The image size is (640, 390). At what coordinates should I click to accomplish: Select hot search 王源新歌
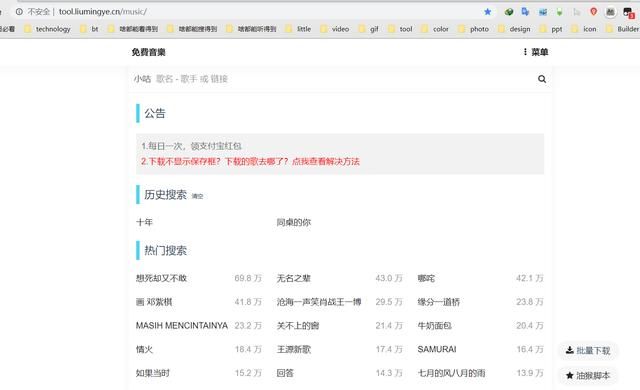coord(294,349)
